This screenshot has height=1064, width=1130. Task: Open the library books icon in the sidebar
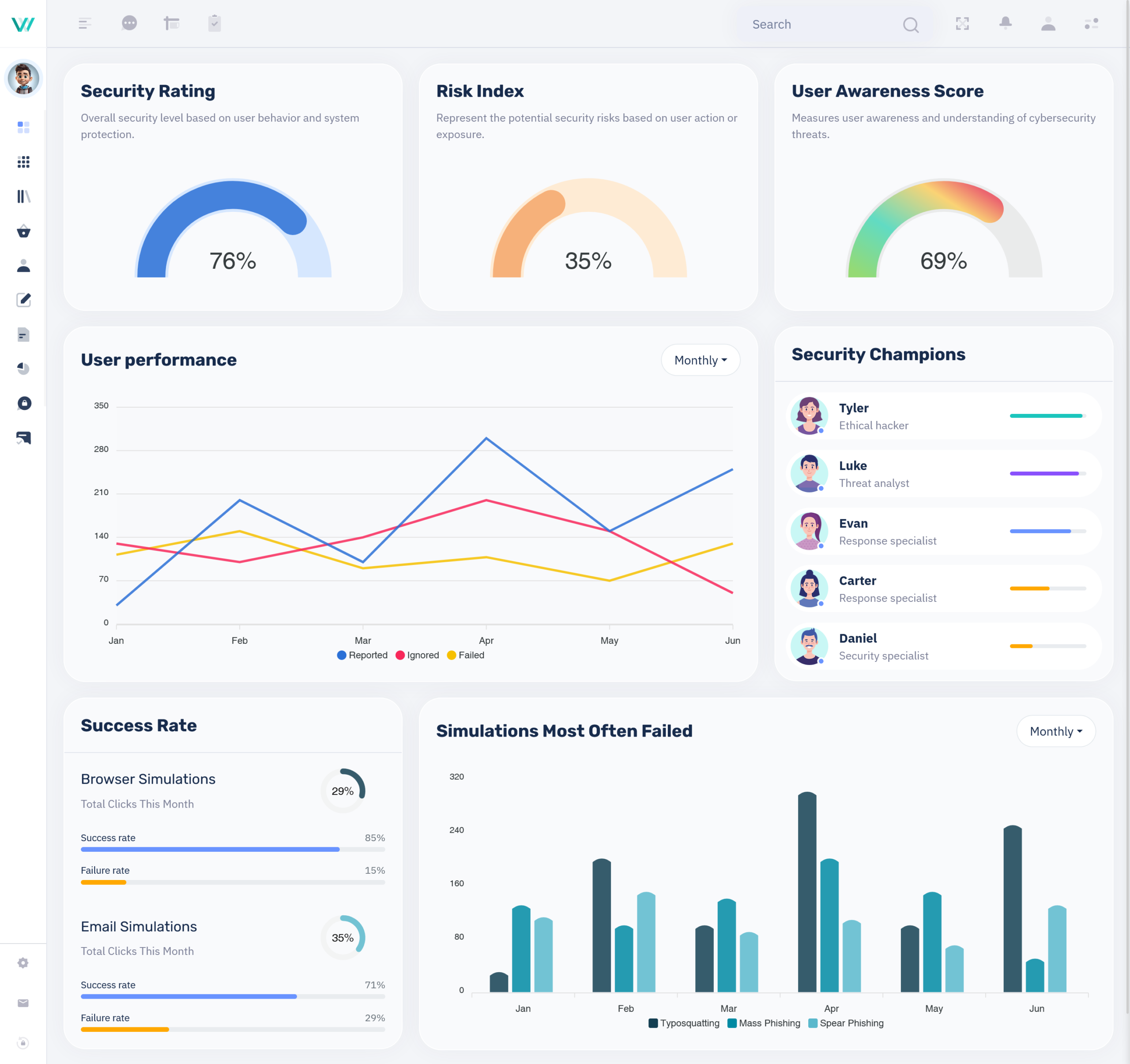pos(23,197)
